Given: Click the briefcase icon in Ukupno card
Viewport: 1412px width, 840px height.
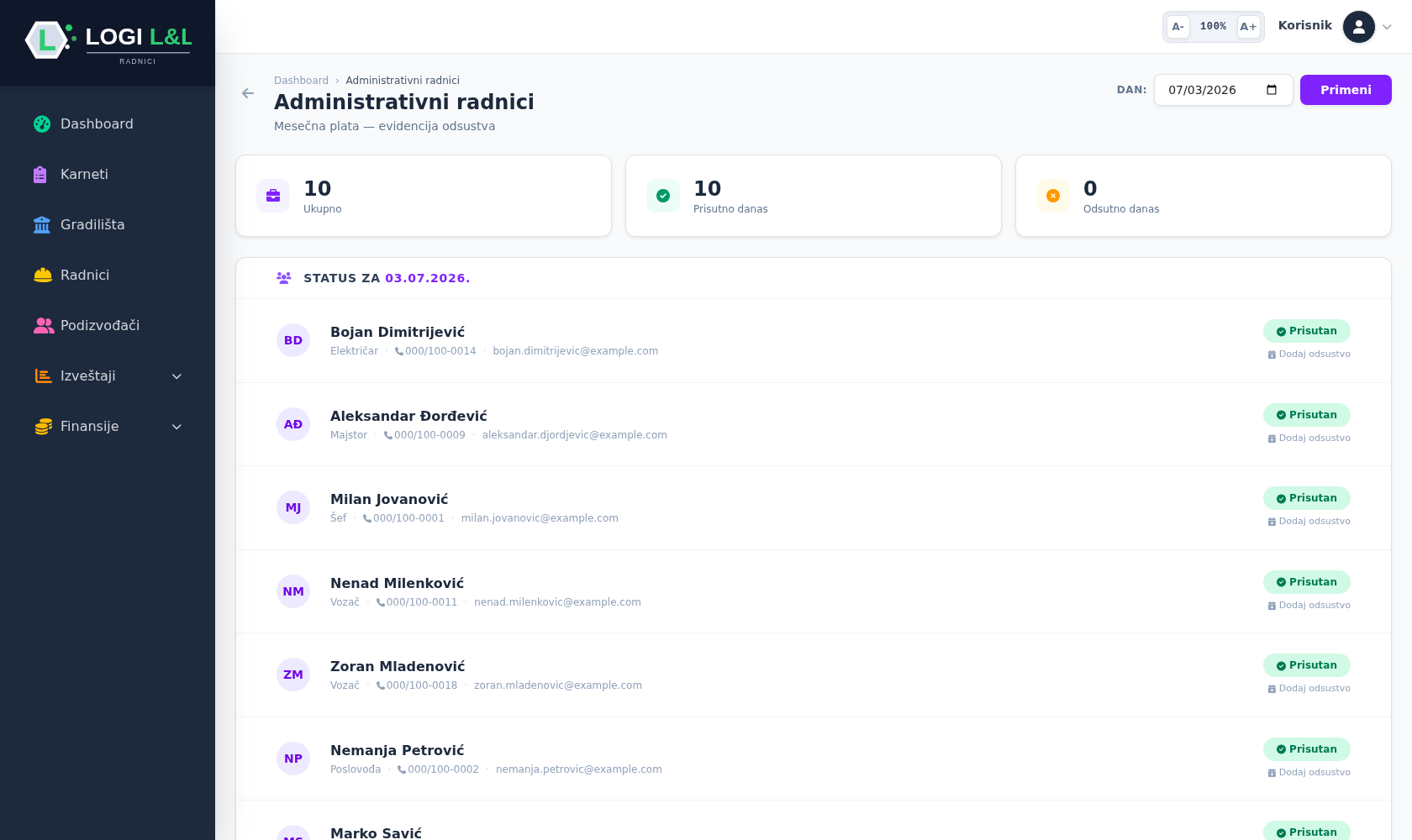Looking at the screenshot, I should [x=273, y=196].
